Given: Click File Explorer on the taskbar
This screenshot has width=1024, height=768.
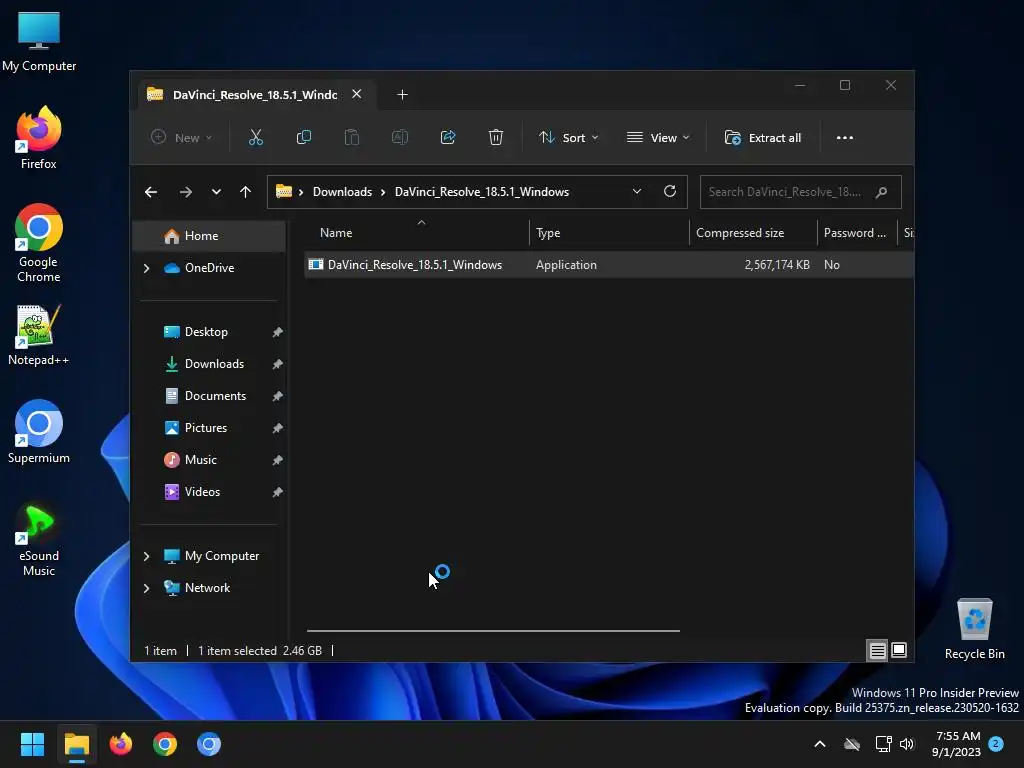Looking at the screenshot, I should (x=76, y=744).
